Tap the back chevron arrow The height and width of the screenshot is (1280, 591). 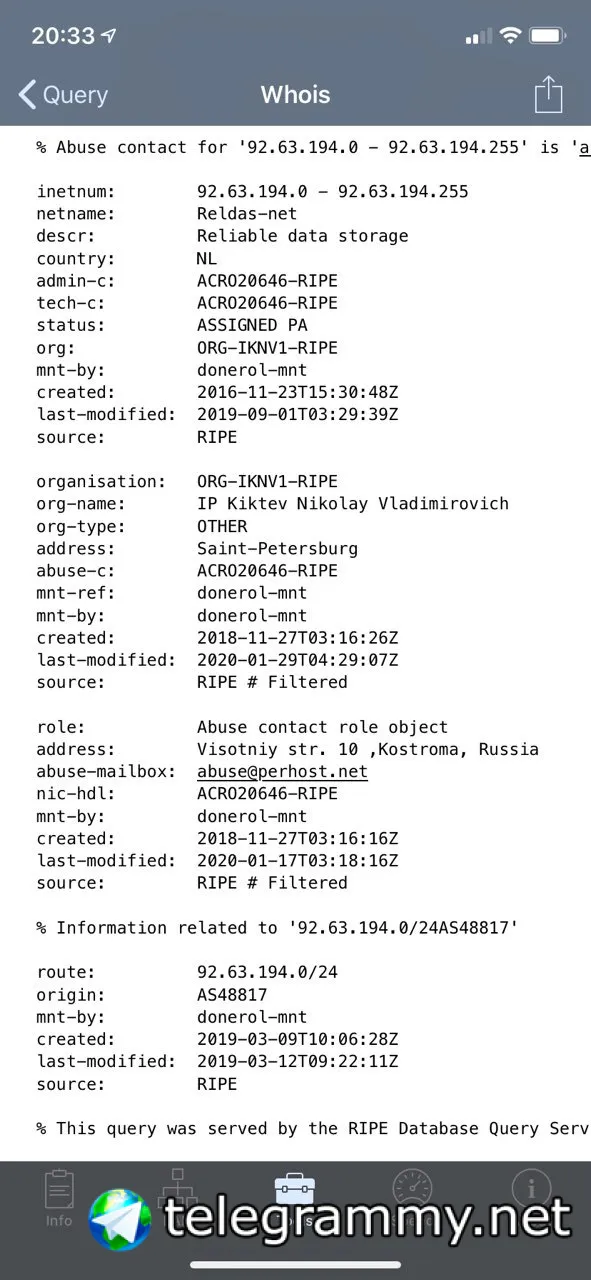tap(27, 95)
